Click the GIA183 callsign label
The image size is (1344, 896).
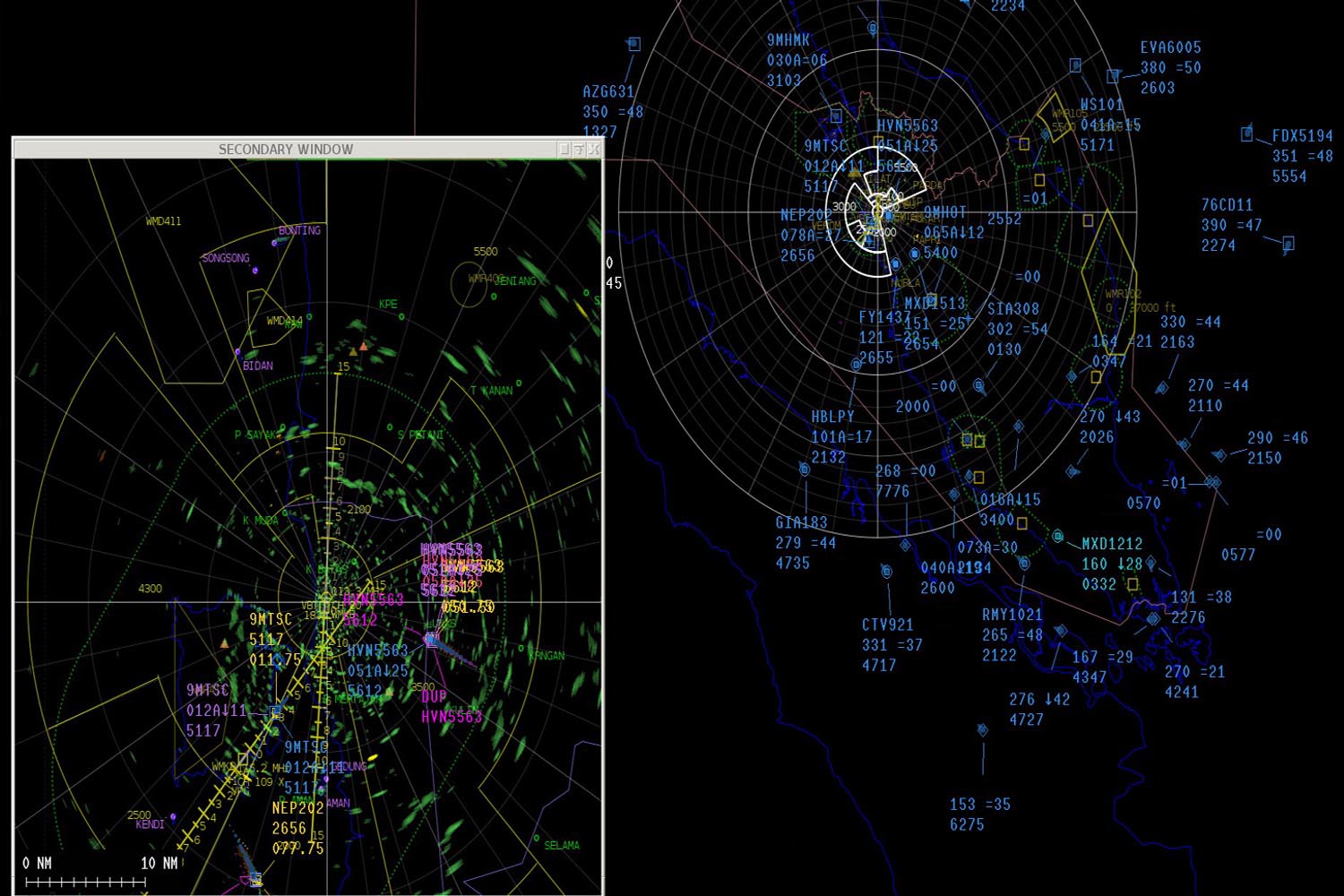[x=801, y=522]
